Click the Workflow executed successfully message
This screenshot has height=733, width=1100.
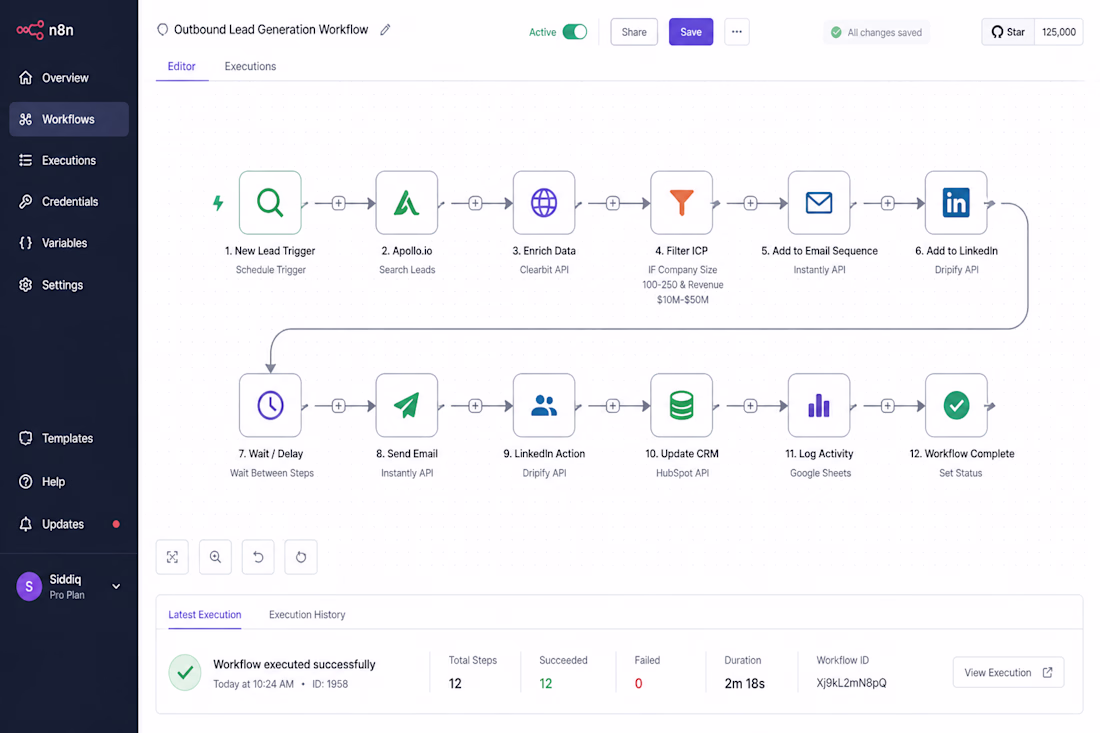point(294,664)
